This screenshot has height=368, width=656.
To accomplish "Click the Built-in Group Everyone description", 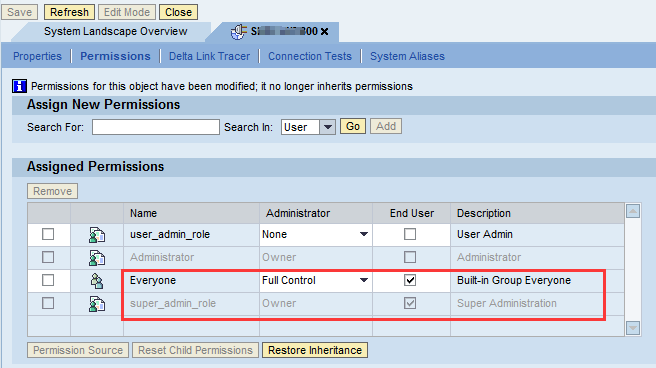I will 514,280.
